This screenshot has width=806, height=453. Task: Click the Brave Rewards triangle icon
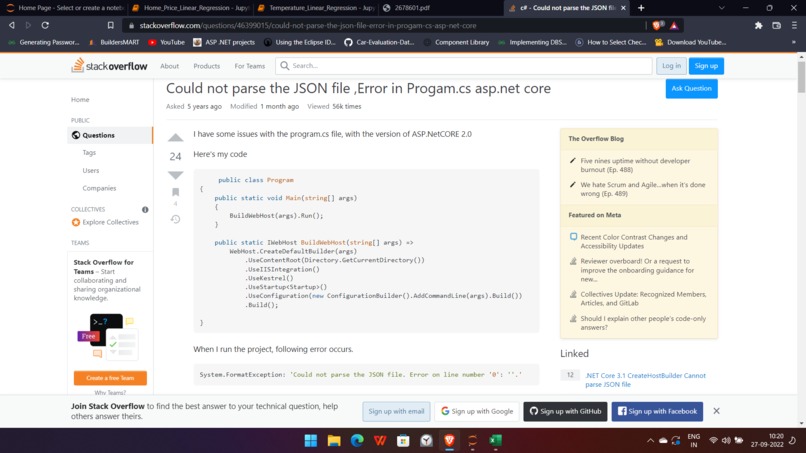(x=674, y=25)
